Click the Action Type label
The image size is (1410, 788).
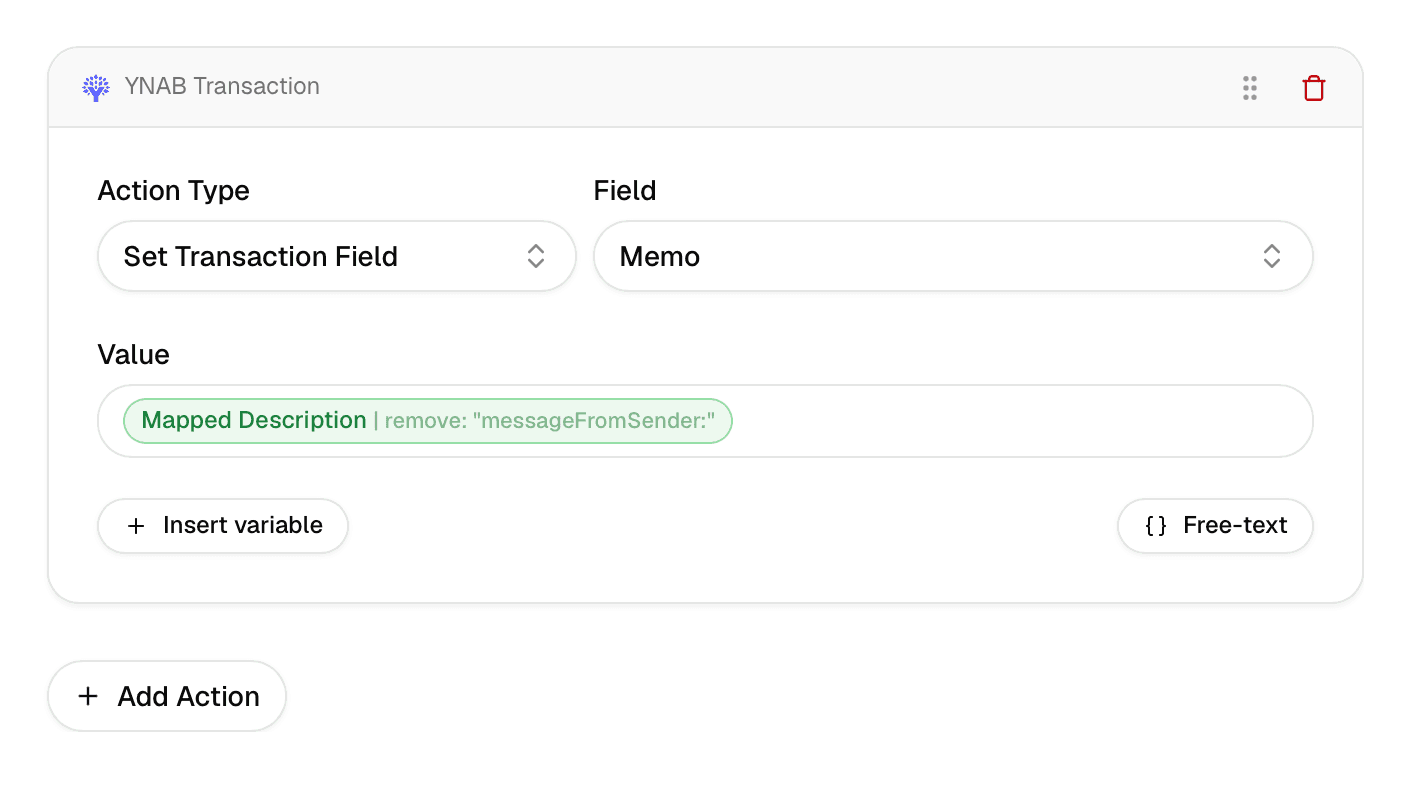pyautogui.click(x=173, y=191)
